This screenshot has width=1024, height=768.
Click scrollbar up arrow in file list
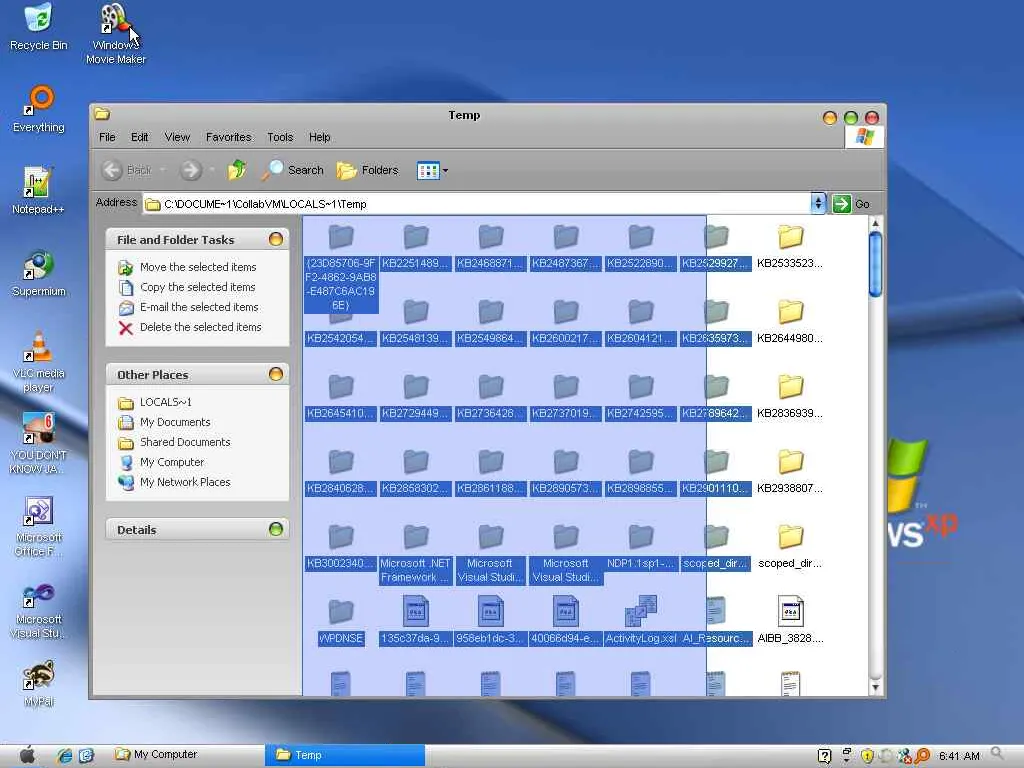pyautogui.click(x=876, y=224)
